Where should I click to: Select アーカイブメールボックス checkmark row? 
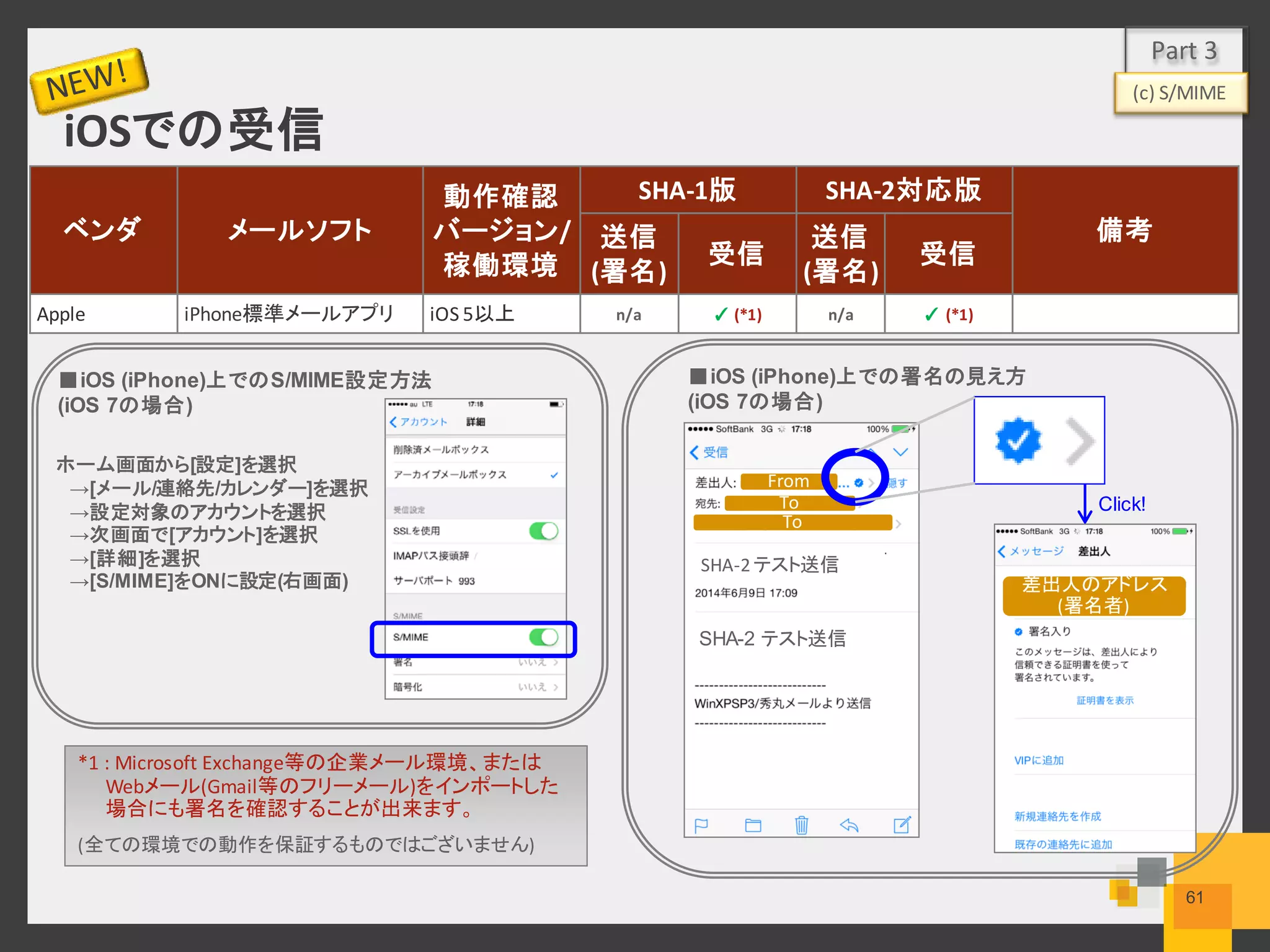click(476, 475)
